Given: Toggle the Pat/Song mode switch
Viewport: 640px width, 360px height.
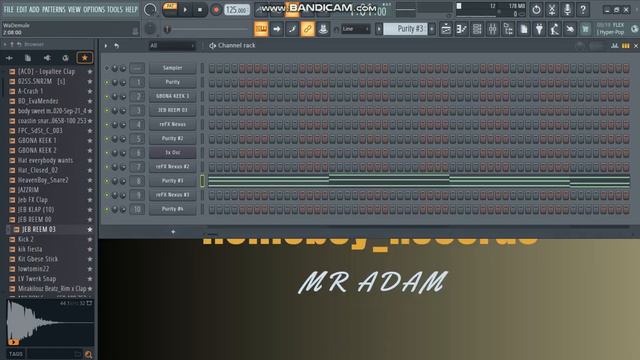Looking at the screenshot, I should pos(170,9).
